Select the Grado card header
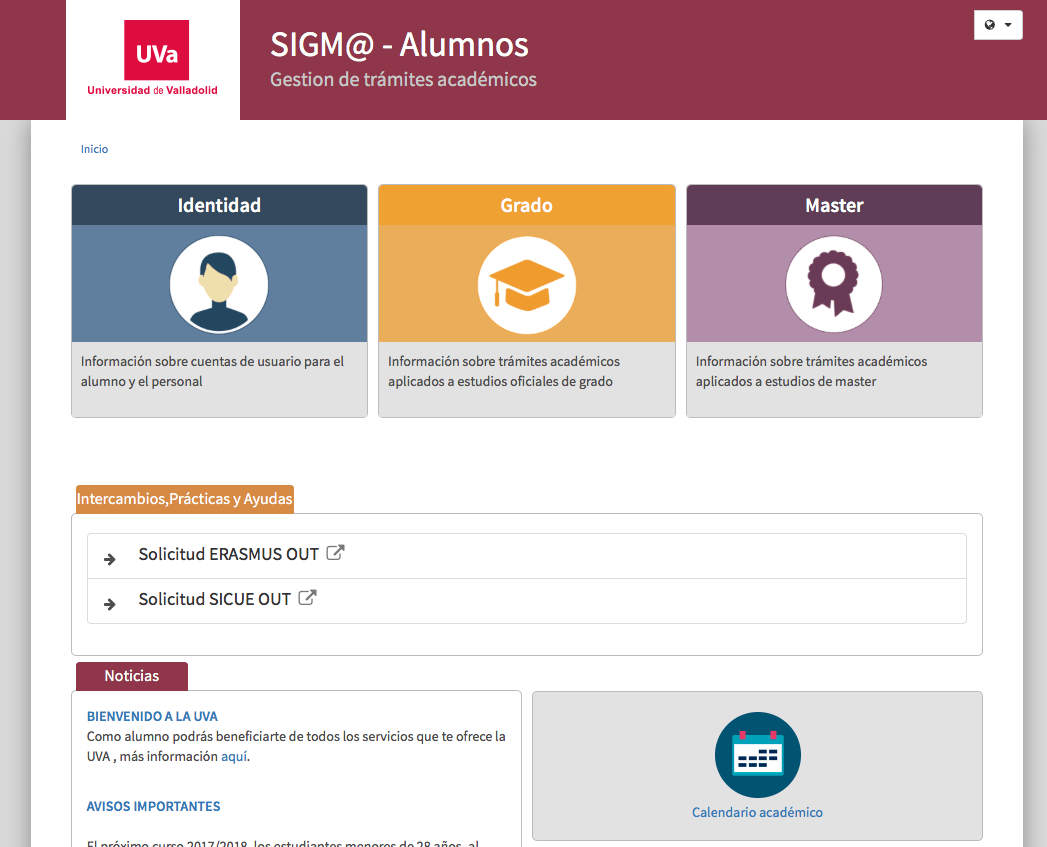 click(x=527, y=205)
